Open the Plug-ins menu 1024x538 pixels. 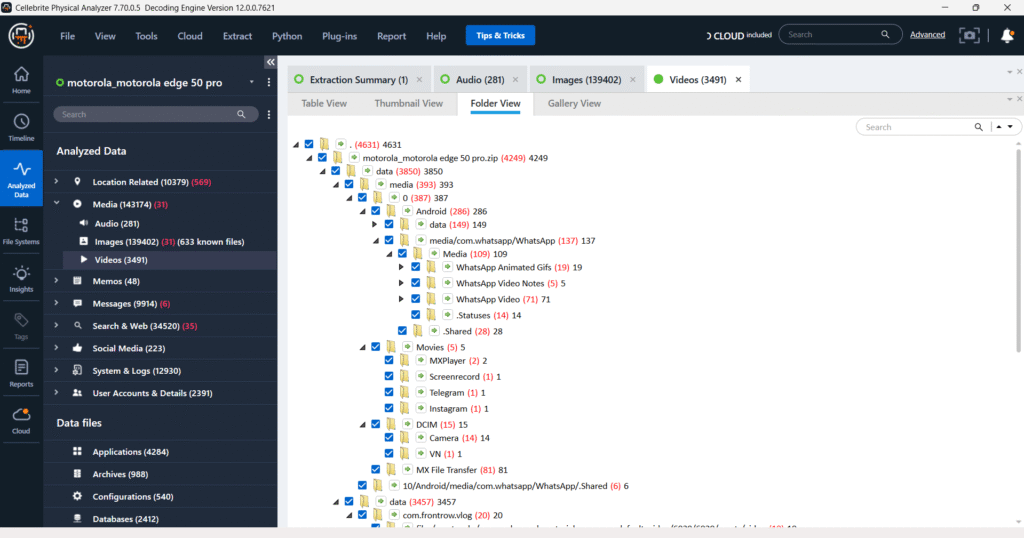[x=340, y=36]
